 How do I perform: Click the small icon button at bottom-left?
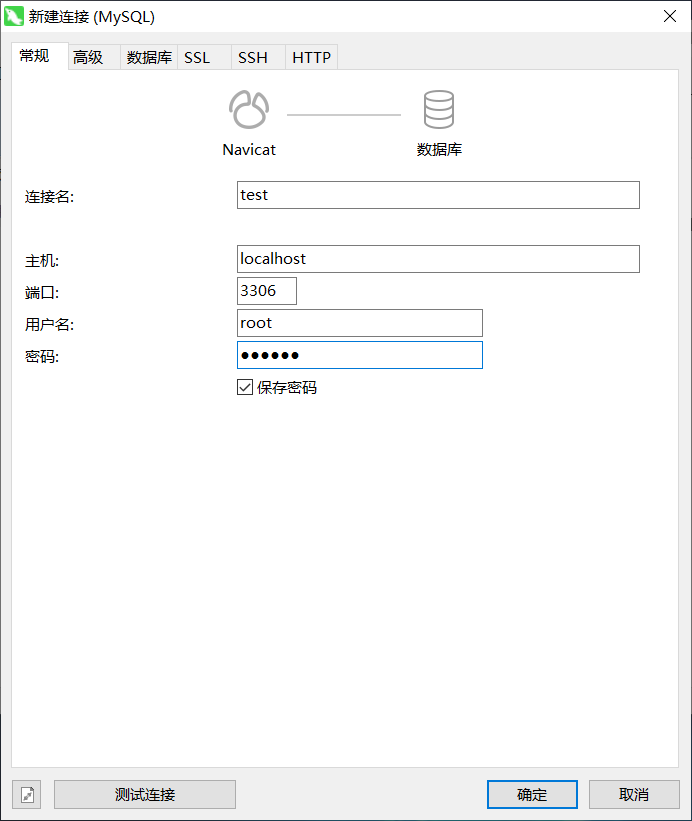coord(27,795)
